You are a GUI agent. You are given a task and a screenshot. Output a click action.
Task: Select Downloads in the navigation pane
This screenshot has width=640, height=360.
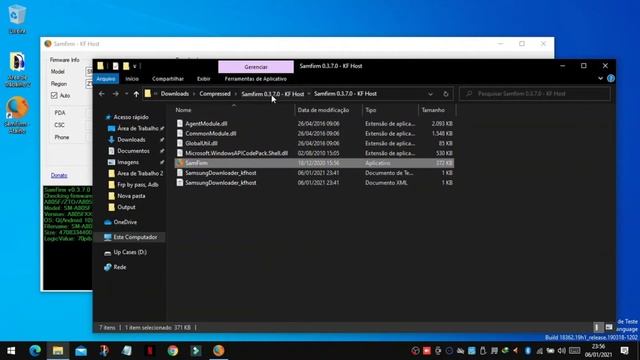click(x=131, y=140)
